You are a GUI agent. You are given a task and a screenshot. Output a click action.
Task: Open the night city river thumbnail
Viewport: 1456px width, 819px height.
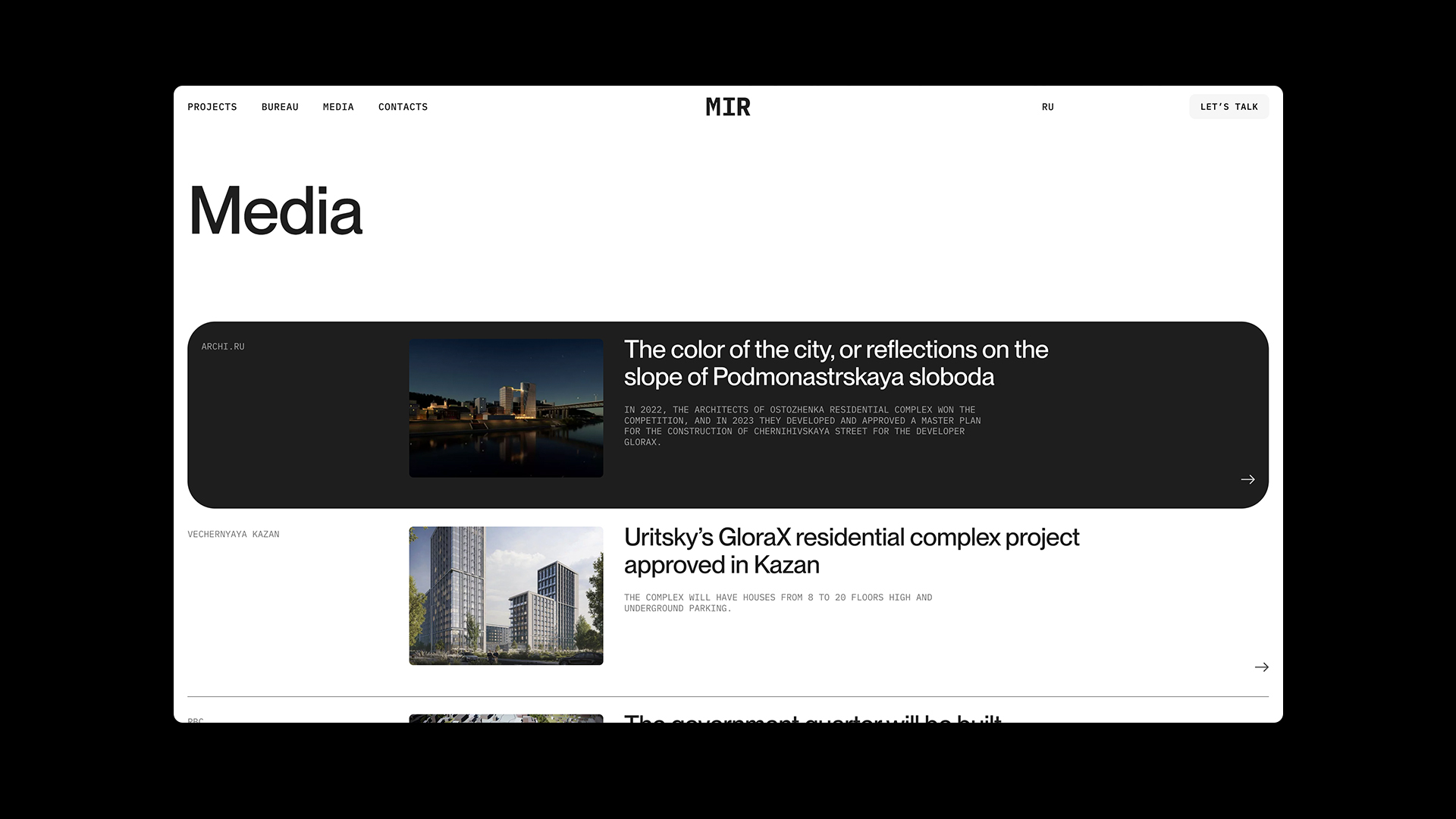[506, 408]
